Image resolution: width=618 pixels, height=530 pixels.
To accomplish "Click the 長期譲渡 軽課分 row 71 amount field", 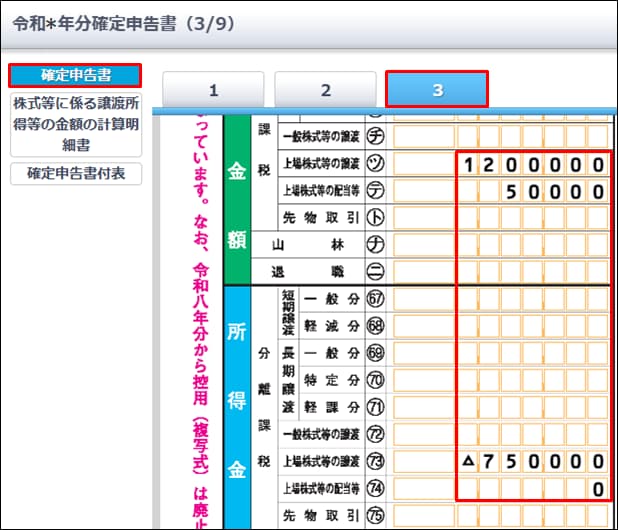I will [532, 407].
